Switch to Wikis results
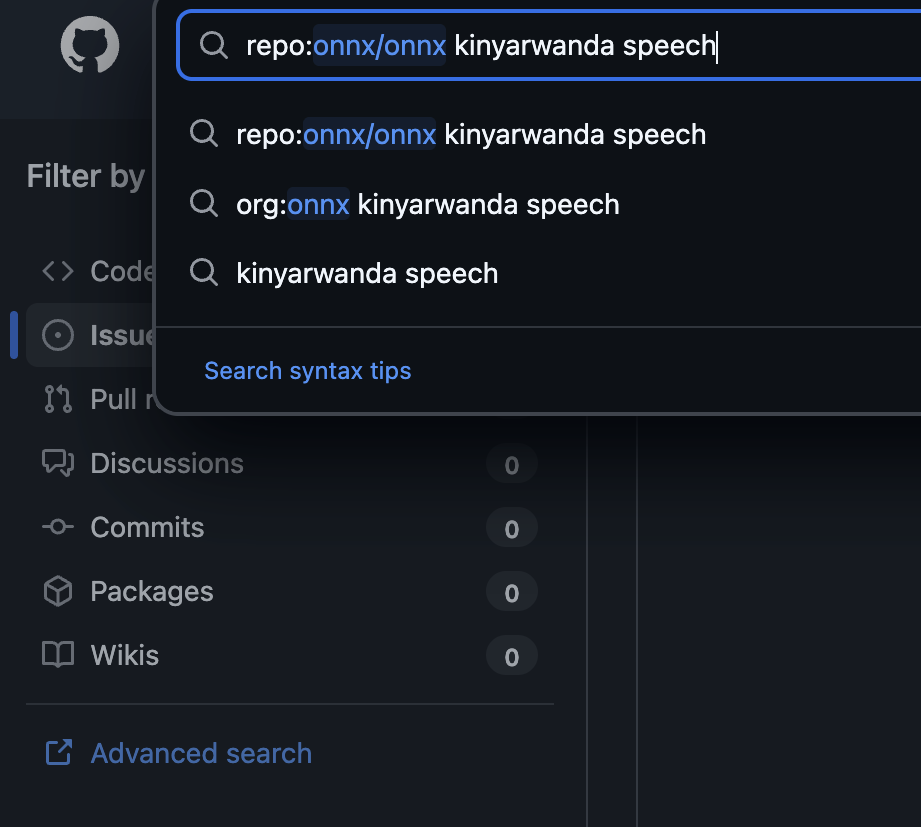This screenshot has height=827, width=921. [x=125, y=655]
